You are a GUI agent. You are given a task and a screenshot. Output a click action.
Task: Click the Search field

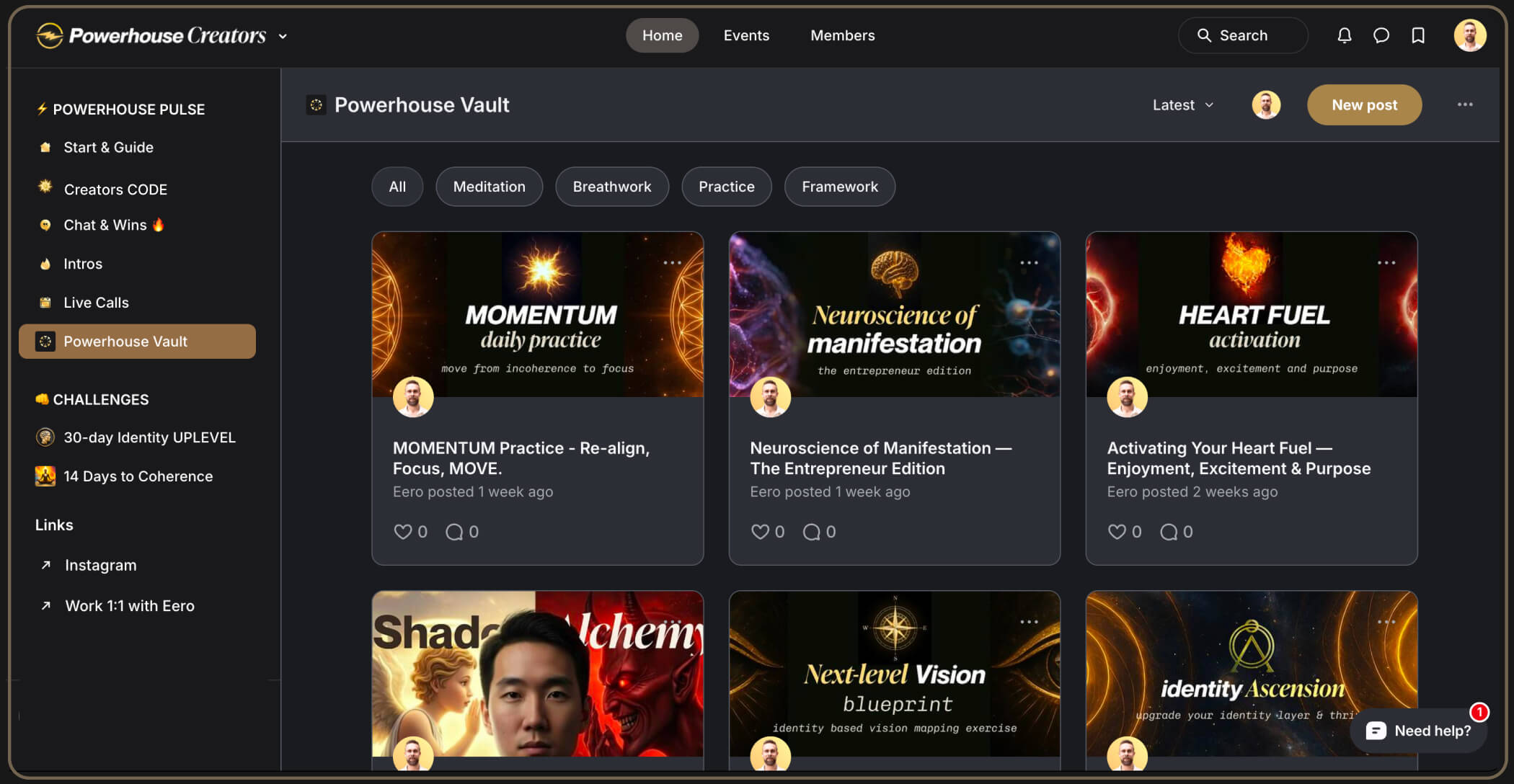[1243, 35]
